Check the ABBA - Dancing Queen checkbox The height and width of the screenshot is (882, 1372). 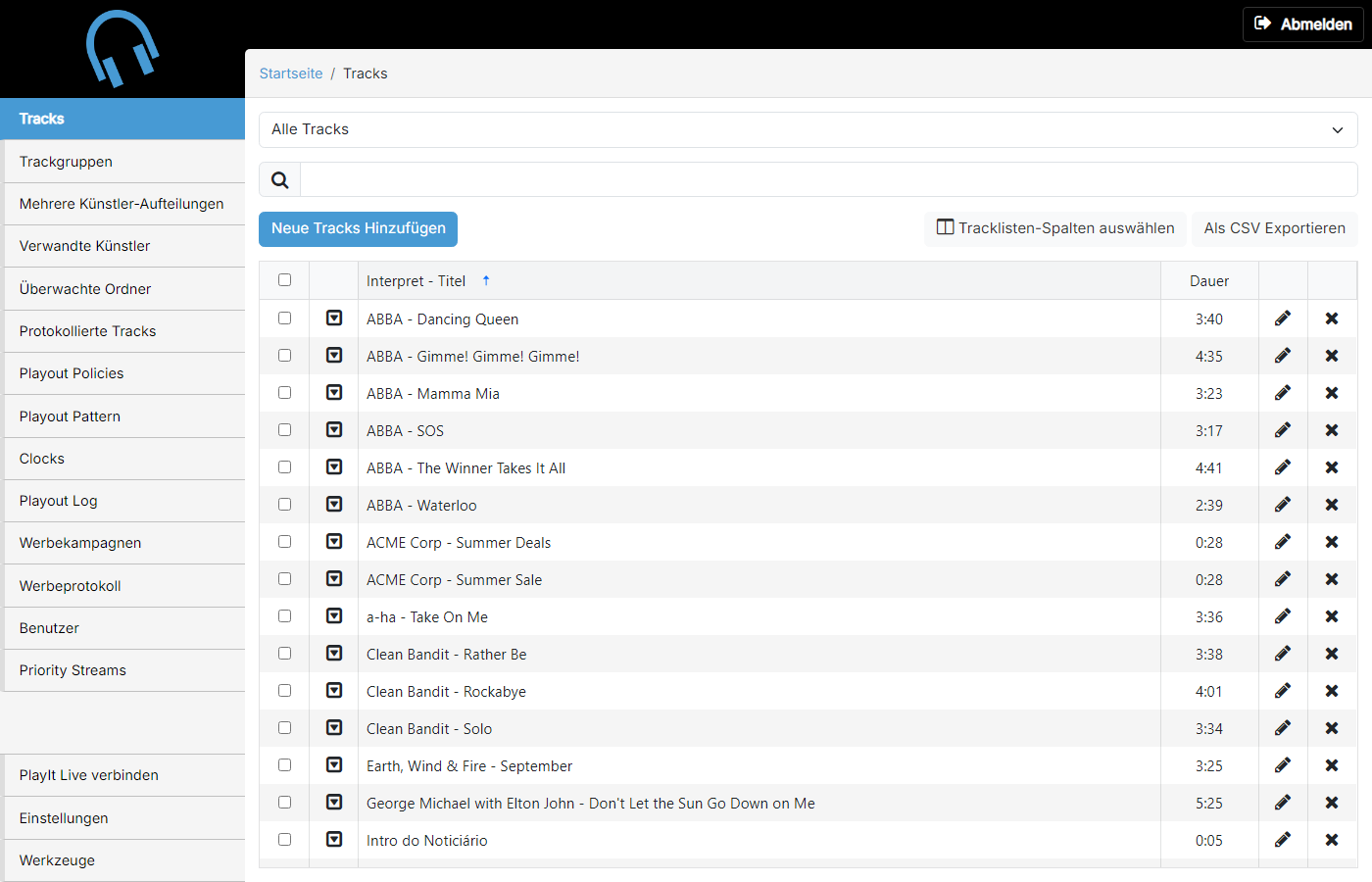pyautogui.click(x=284, y=318)
